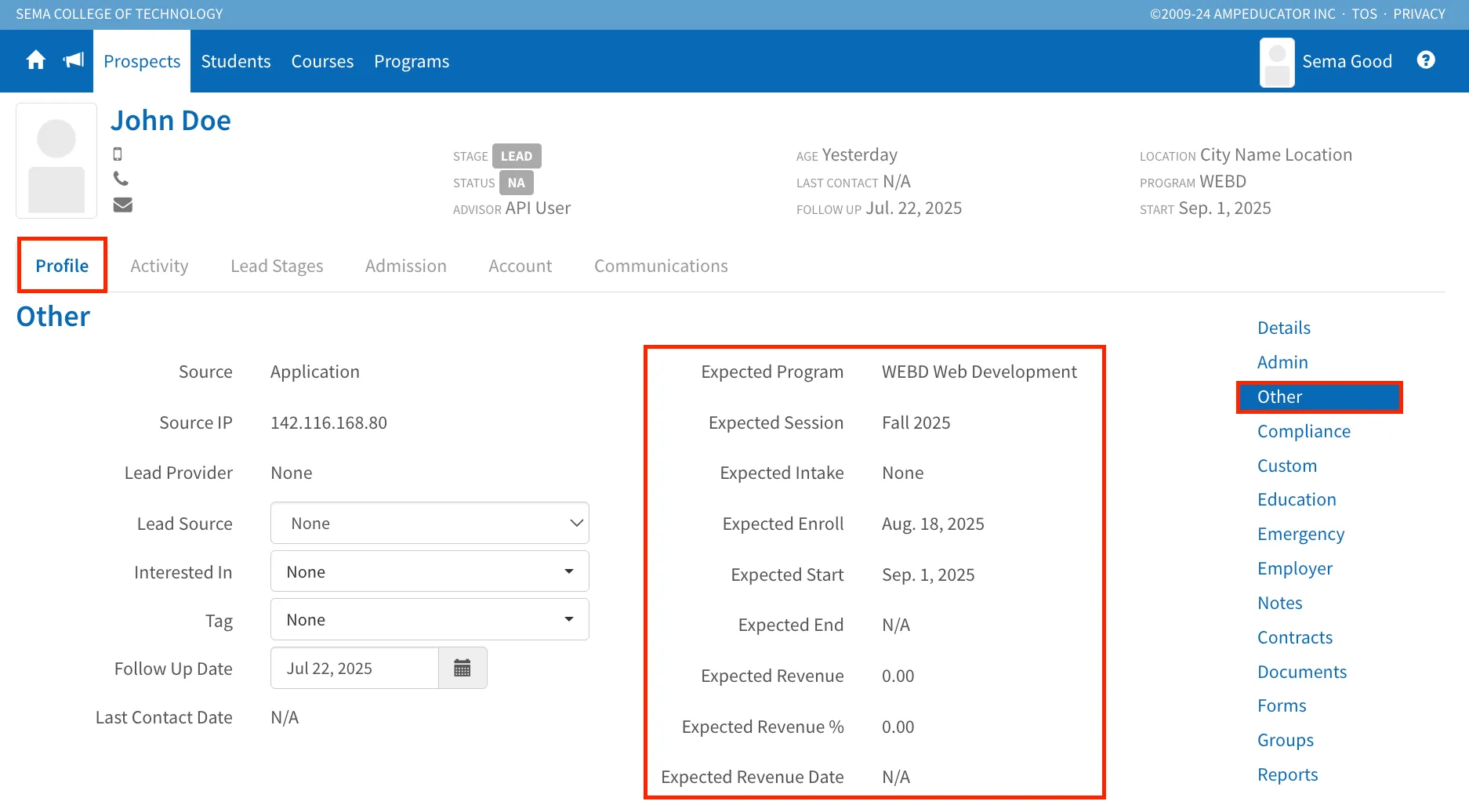Image resolution: width=1469 pixels, height=812 pixels.
Task: Open the Courses menu
Action: point(322,61)
